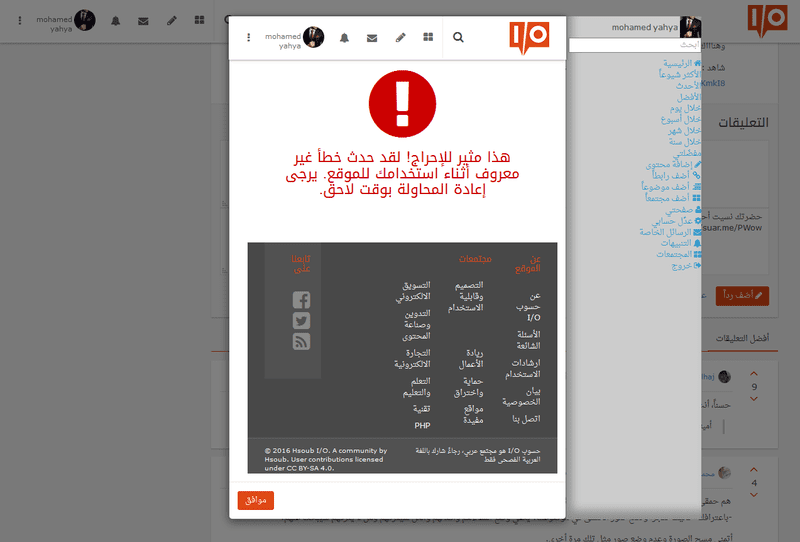Image resolution: width=800 pixels, height=542 pixels.
Task: Open the PHP community link in the footer
Action: 422,425
